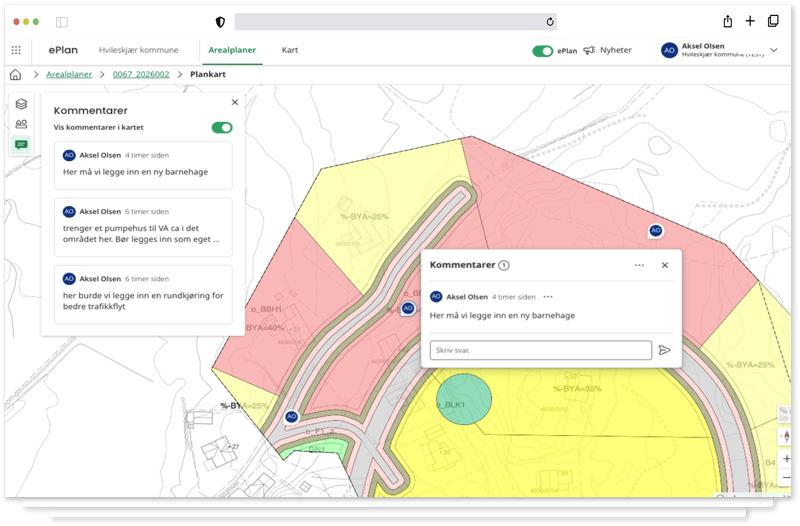
Task: Click the ePlan logo text
Action: pos(63,50)
